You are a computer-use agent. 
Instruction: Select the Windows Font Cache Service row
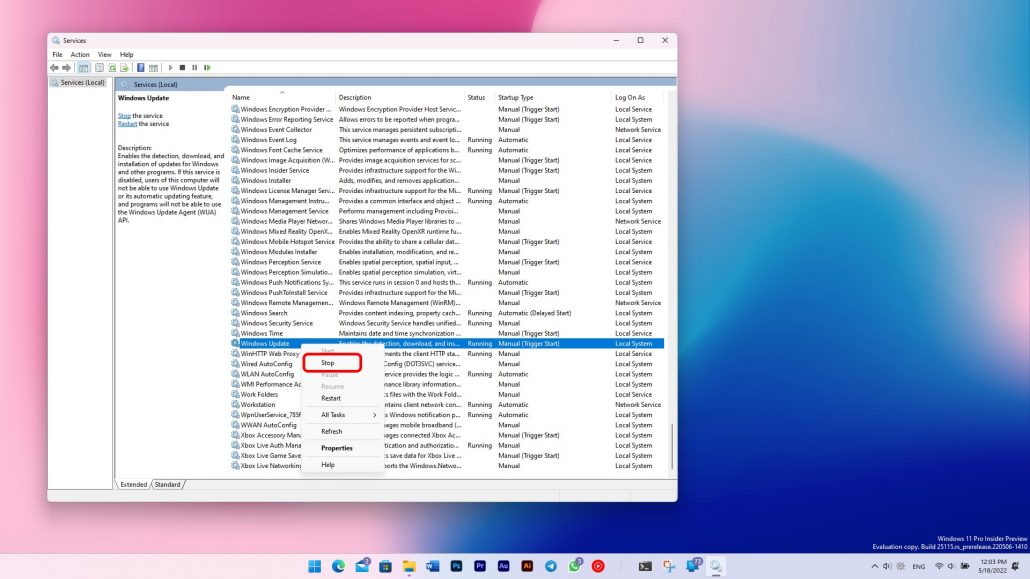pyautogui.click(x=447, y=150)
